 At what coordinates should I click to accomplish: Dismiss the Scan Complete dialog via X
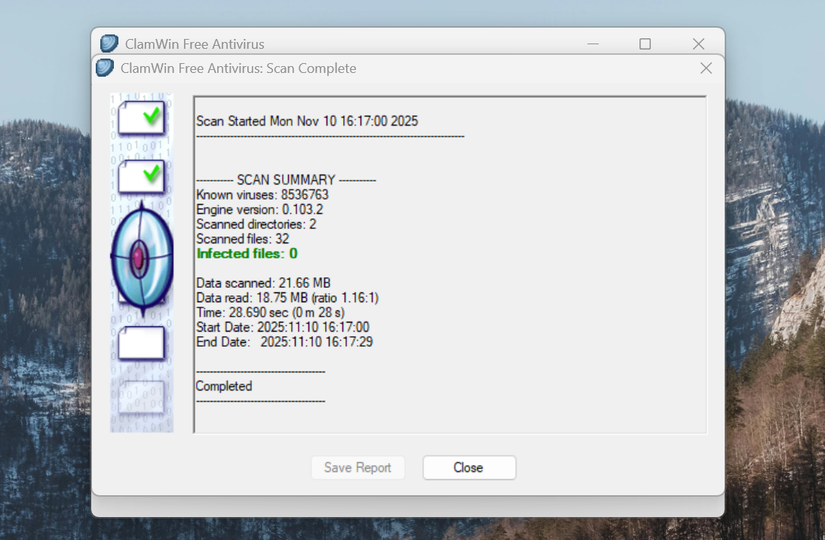(706, 68)
